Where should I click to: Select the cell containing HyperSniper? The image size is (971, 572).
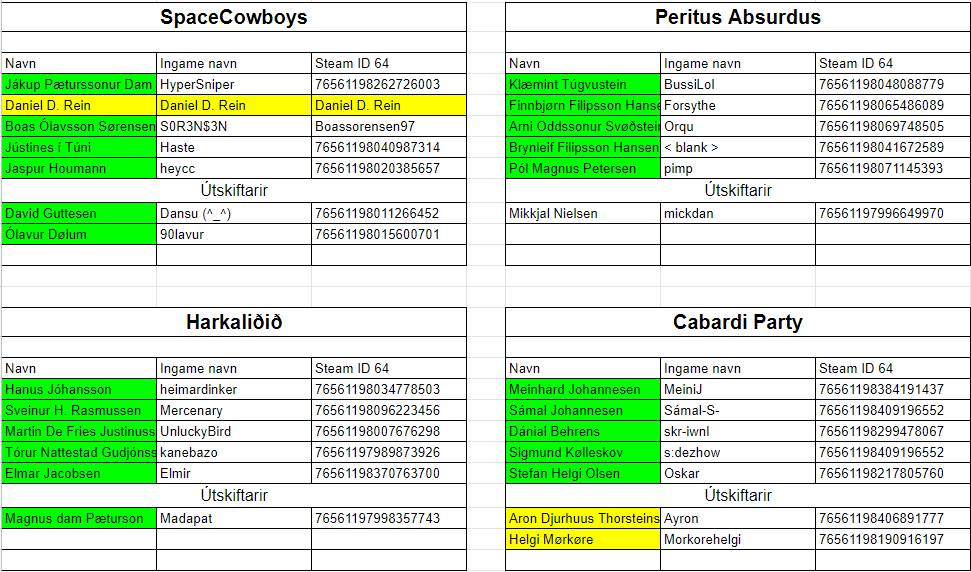coord(234,84)
